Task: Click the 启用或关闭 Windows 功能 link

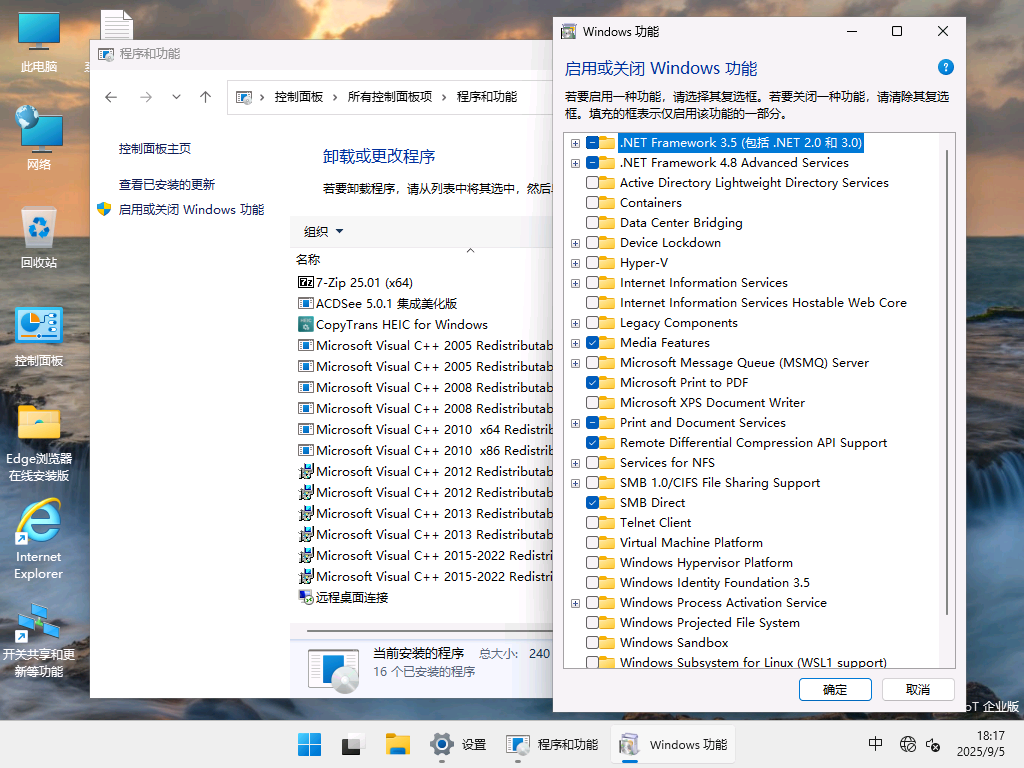Action: click(x=191, y=210)
